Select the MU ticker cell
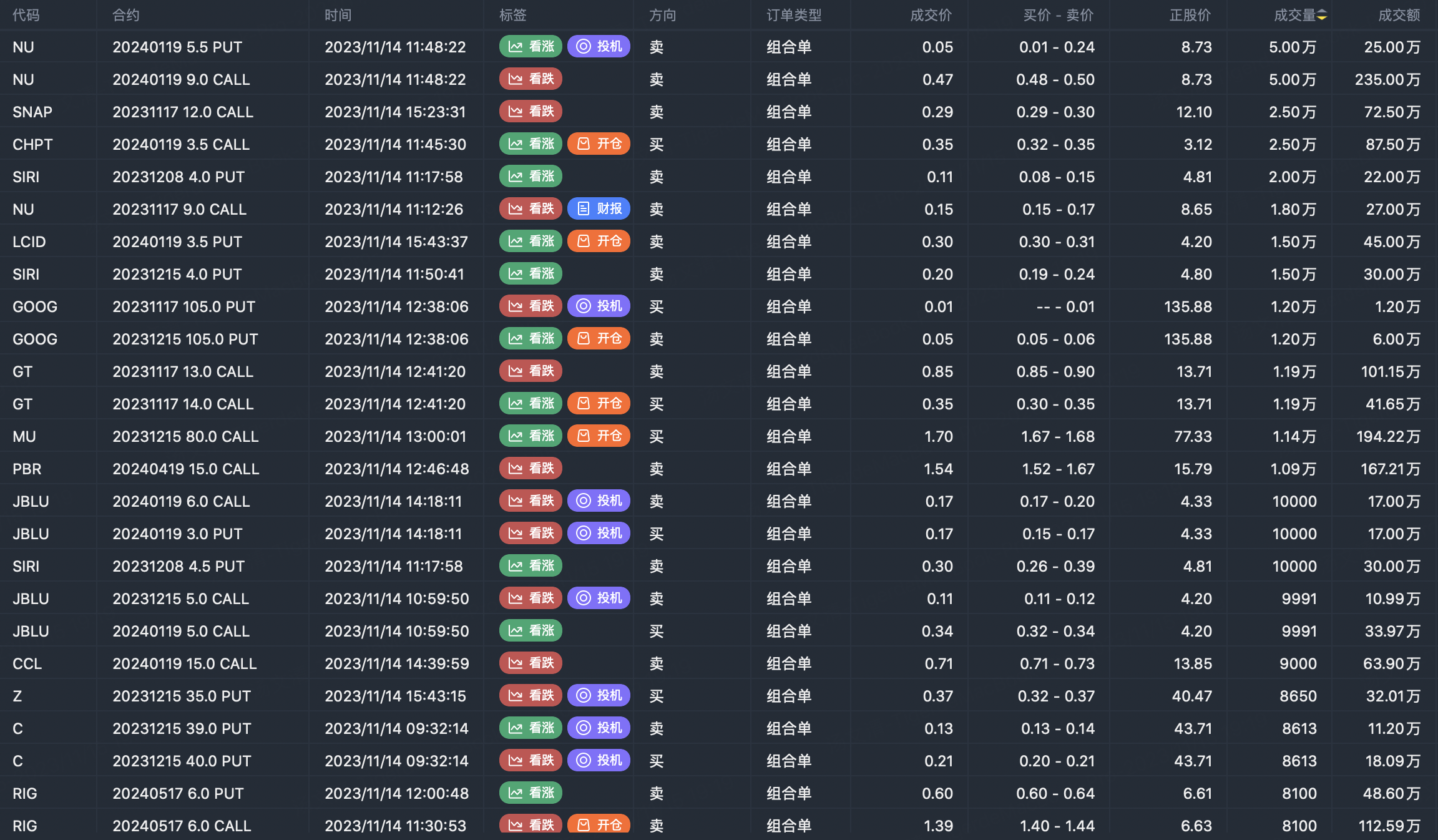The image size is (1438, 840). (24, 436)
